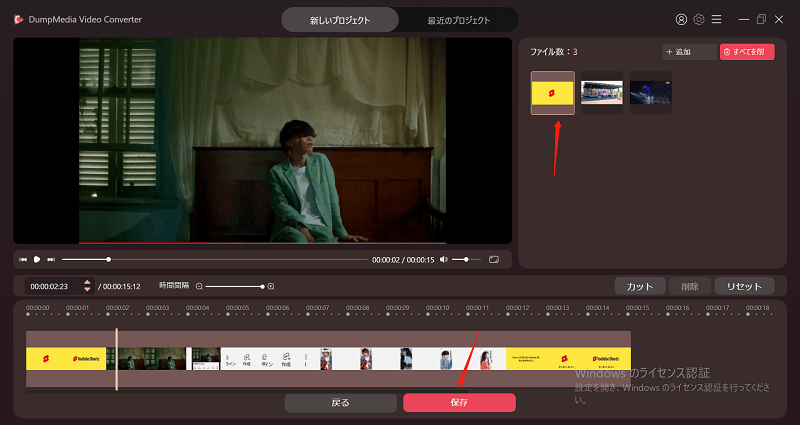Select the third dark blue file thumbnail
This screenshot has height=425, width=800.
(x=651, y=92)
